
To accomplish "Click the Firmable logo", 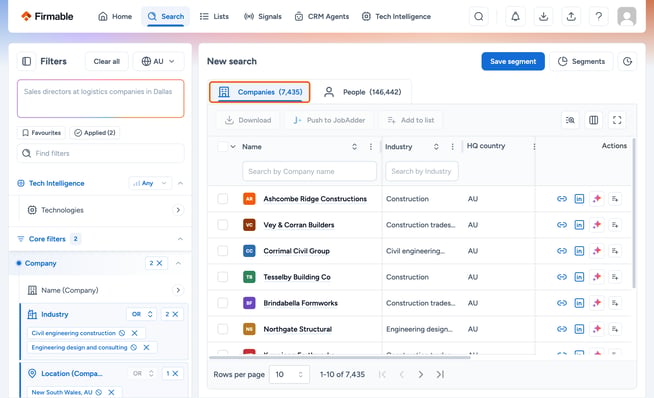I will click(47, 16).
